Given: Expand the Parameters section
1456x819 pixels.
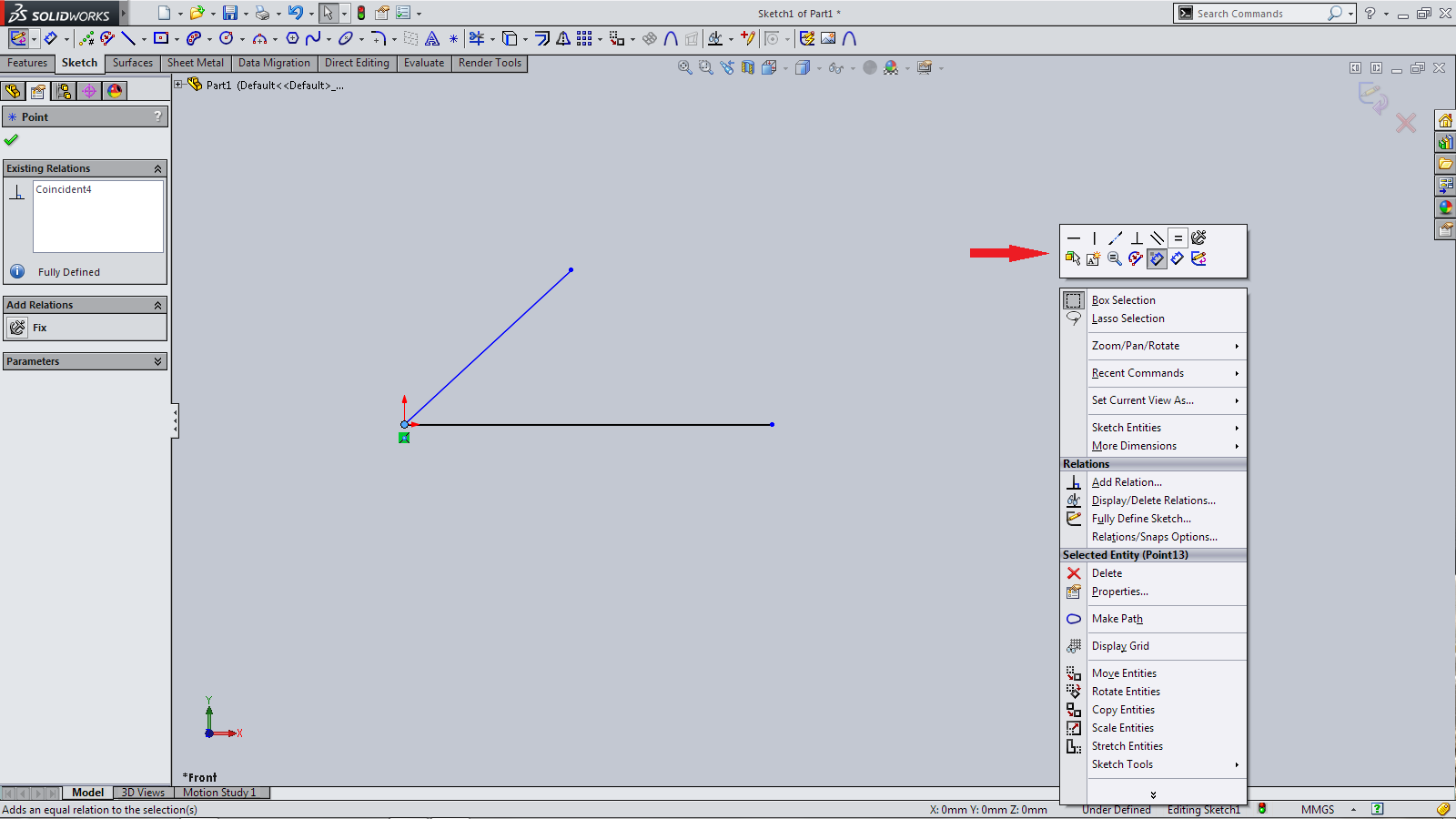Looking at the screenshot, I should [x=157, y=361].
